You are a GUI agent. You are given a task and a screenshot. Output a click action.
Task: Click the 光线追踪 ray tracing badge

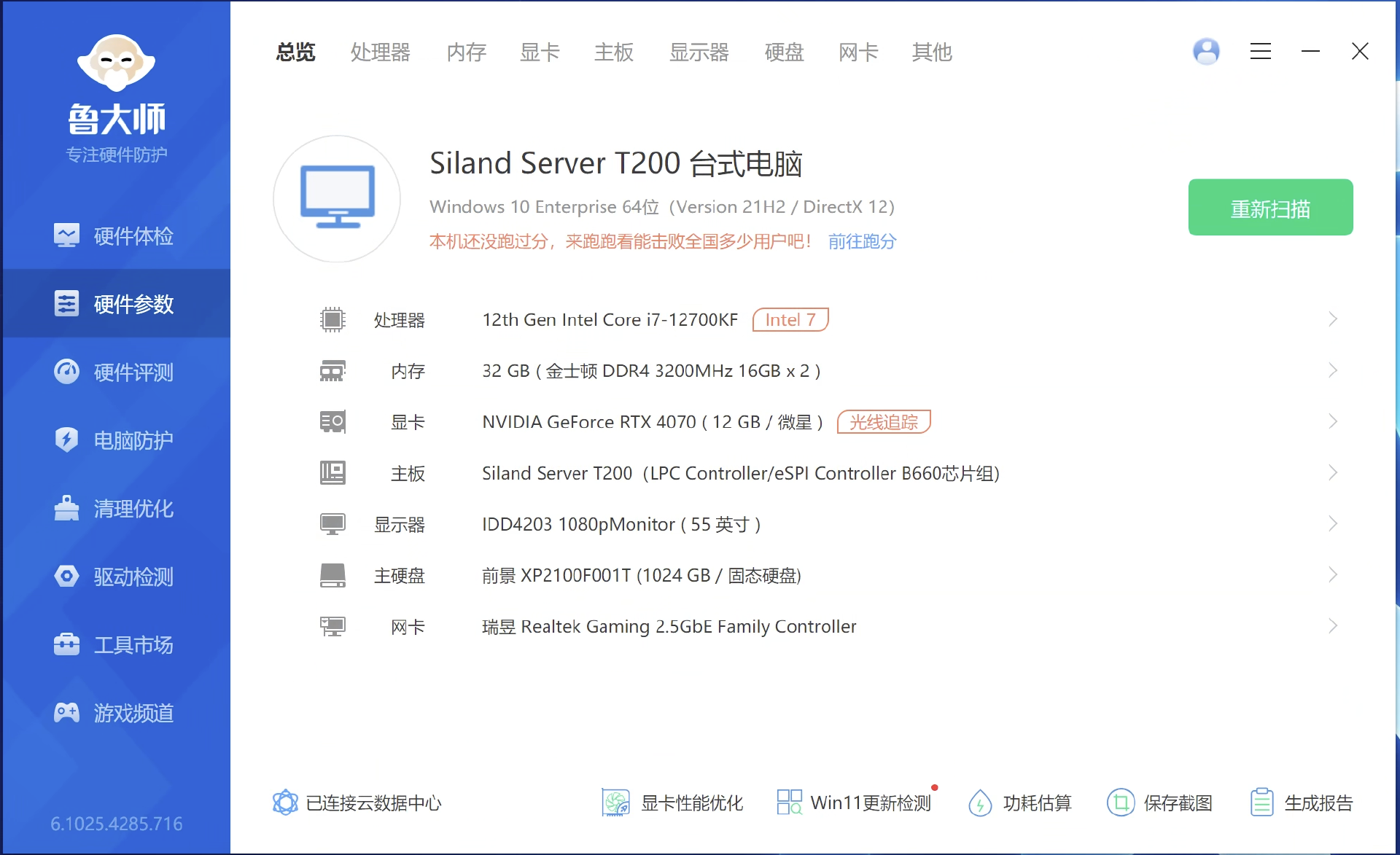[x=884, y=421]
